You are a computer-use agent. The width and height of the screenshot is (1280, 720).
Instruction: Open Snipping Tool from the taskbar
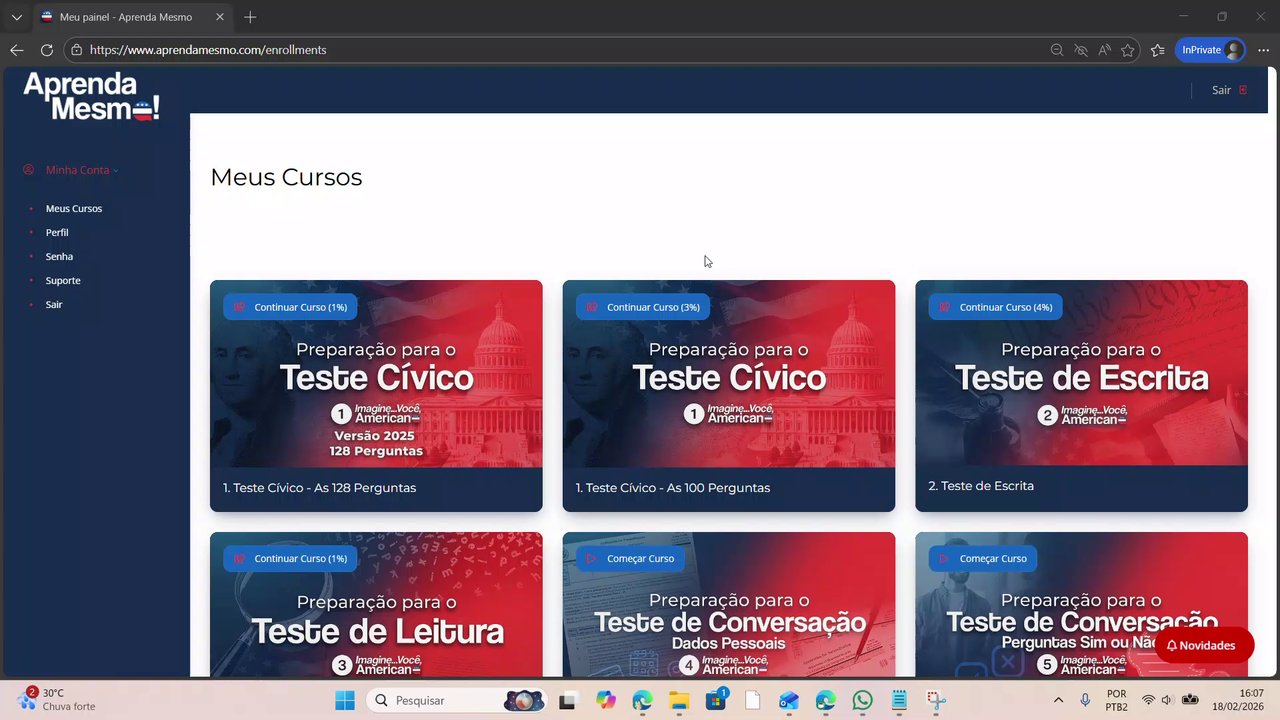[x=936, y=700]
